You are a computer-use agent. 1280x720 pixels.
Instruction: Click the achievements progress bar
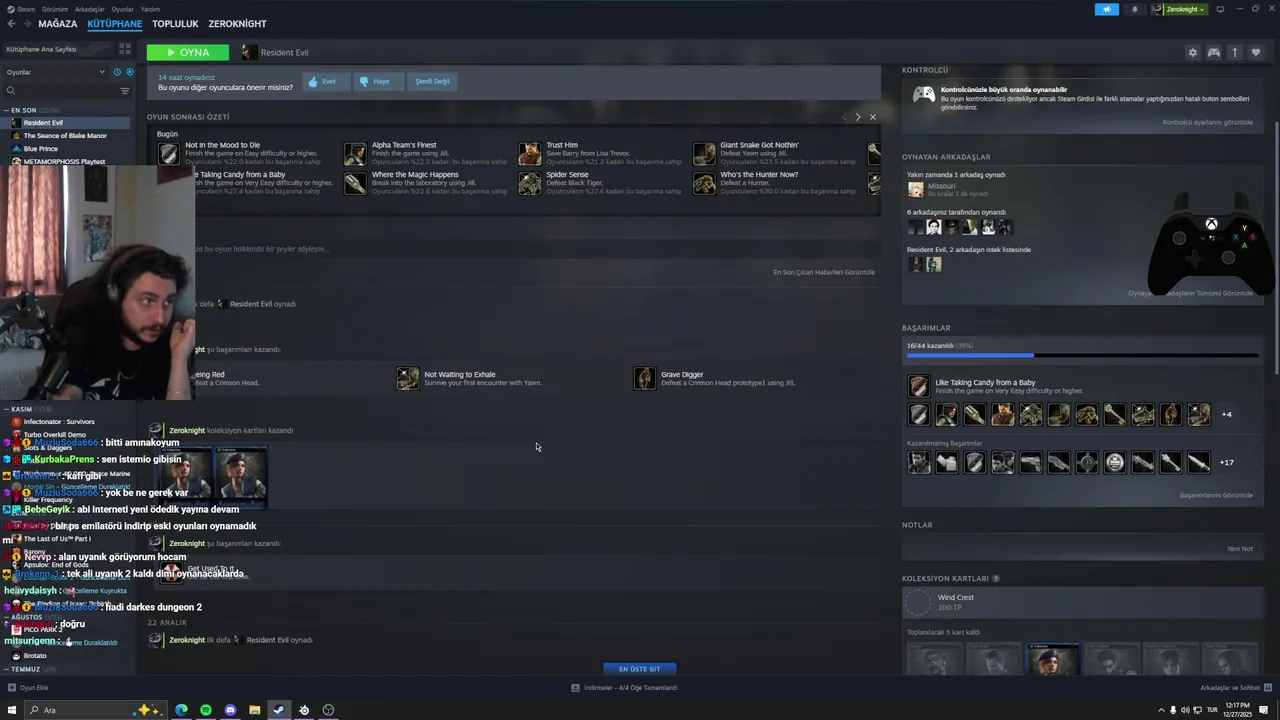1083,355
